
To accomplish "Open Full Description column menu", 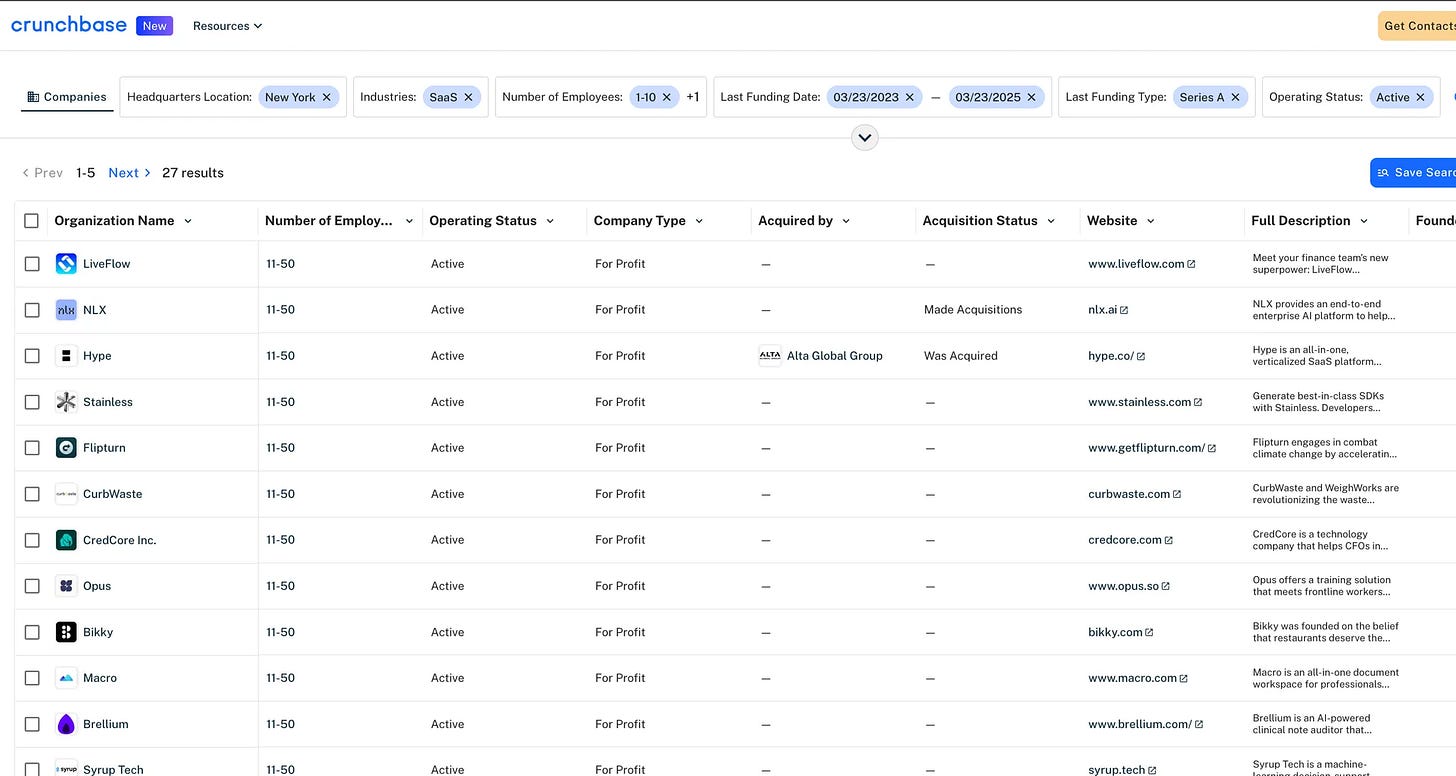I will [1364, 221].
